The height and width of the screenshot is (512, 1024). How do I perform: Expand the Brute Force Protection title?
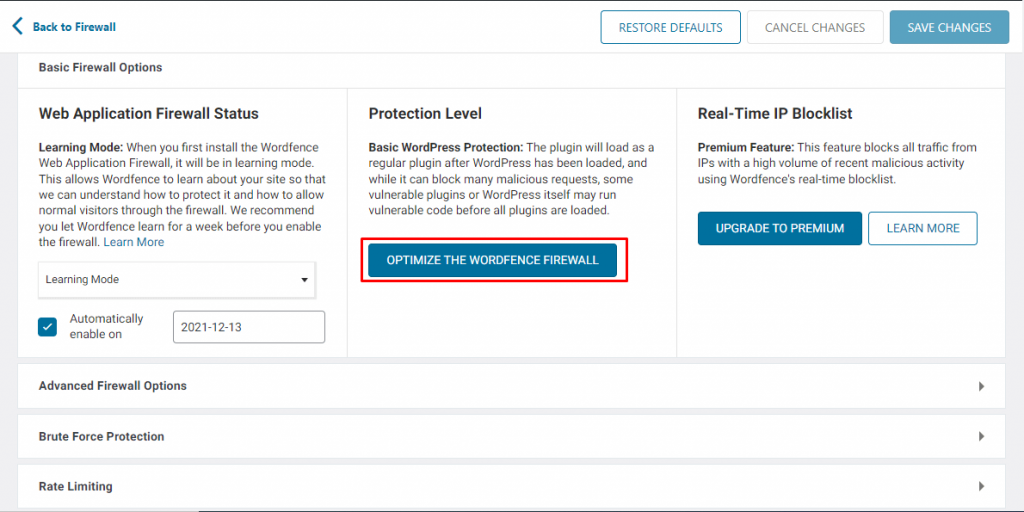point(101,437)
